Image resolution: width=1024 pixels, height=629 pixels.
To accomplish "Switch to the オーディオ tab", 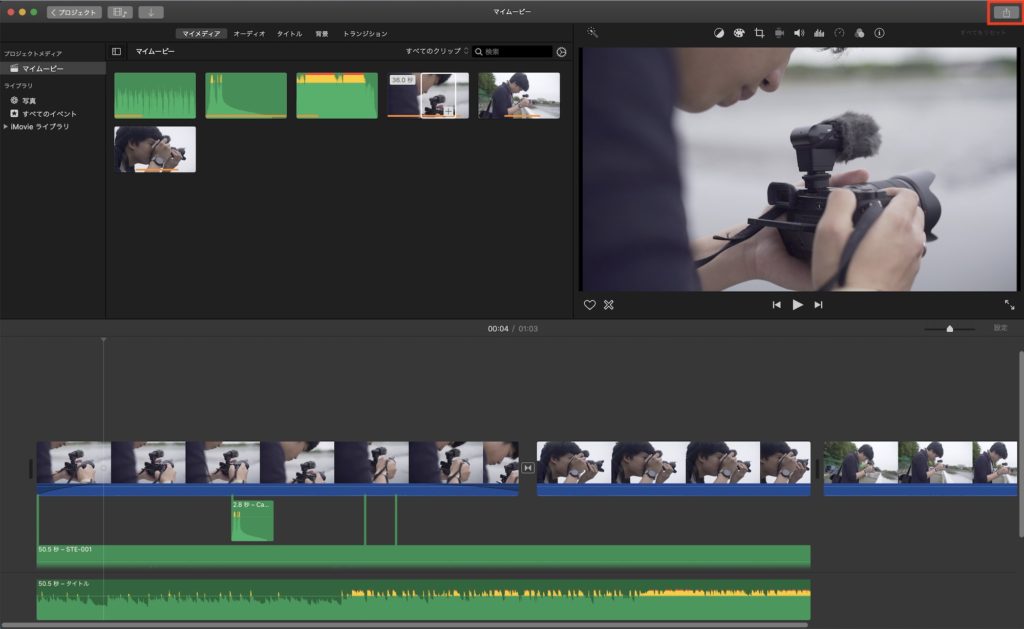I will [x=249, y=34].
